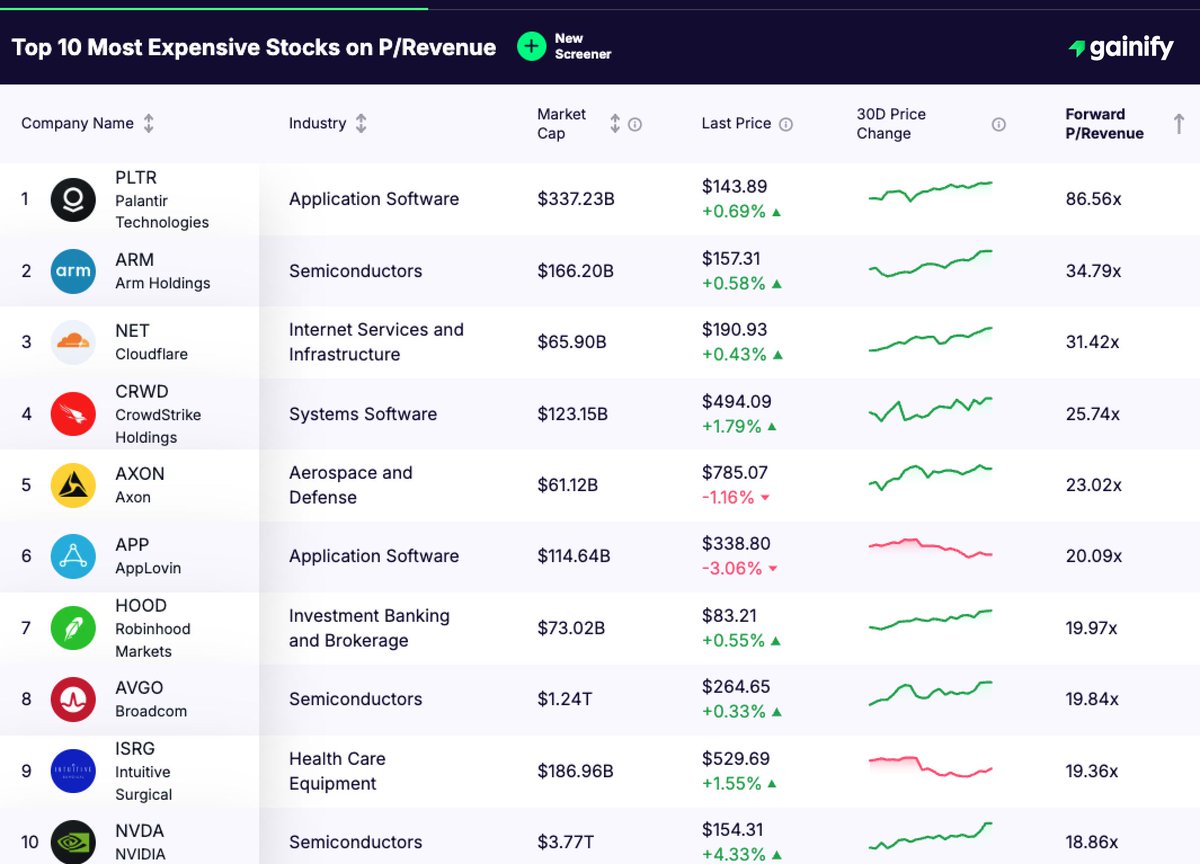Open CRWD 30D price sparkline

[x=930, y=409]
